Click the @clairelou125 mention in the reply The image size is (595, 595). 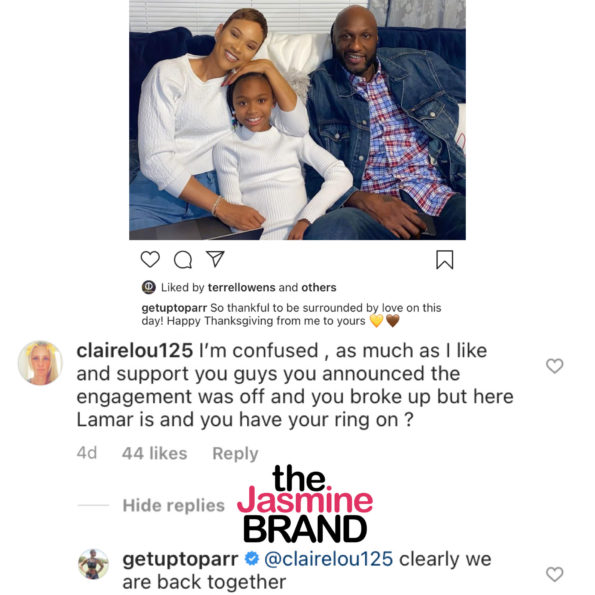[x=328, y=559]
